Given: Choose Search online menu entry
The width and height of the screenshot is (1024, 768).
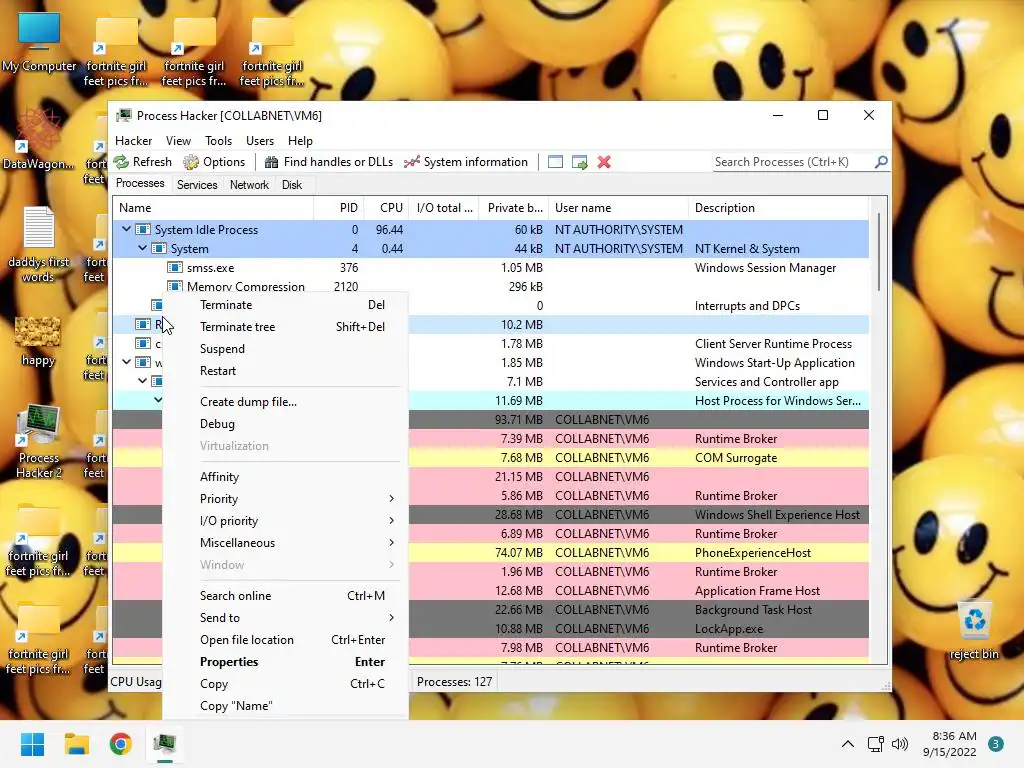Looking at the screenshot, I should click(286, 596).
